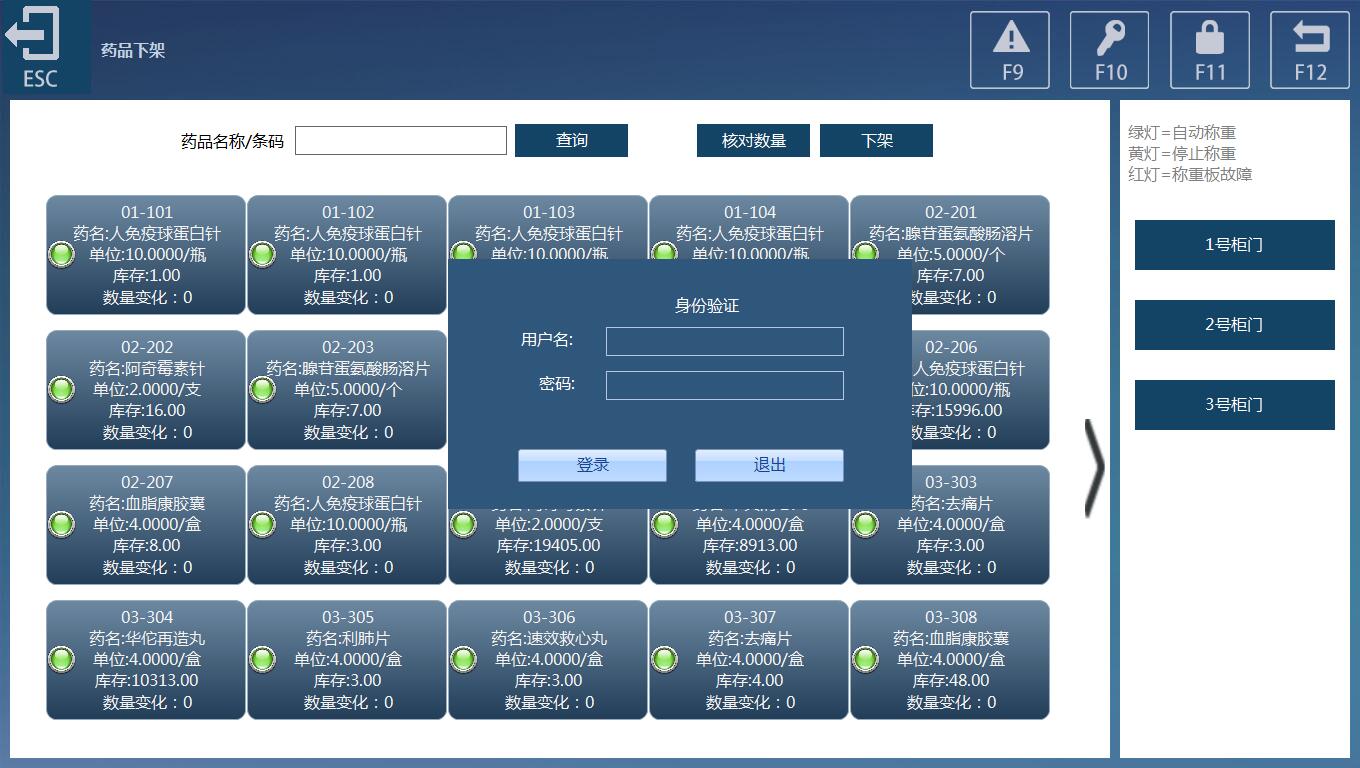Click green indicator on slot 03-304
This screenshot has height=768, width=1360.
(61, 659)
